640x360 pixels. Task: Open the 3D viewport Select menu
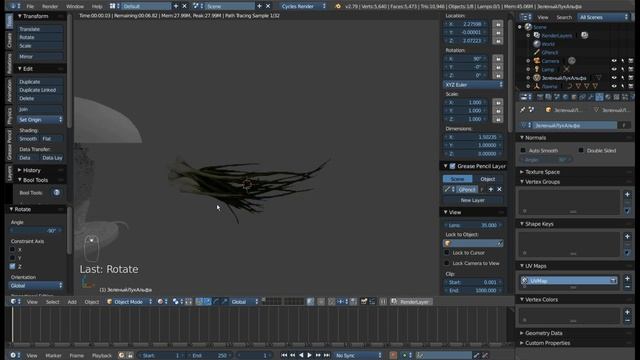click(52, 302)
